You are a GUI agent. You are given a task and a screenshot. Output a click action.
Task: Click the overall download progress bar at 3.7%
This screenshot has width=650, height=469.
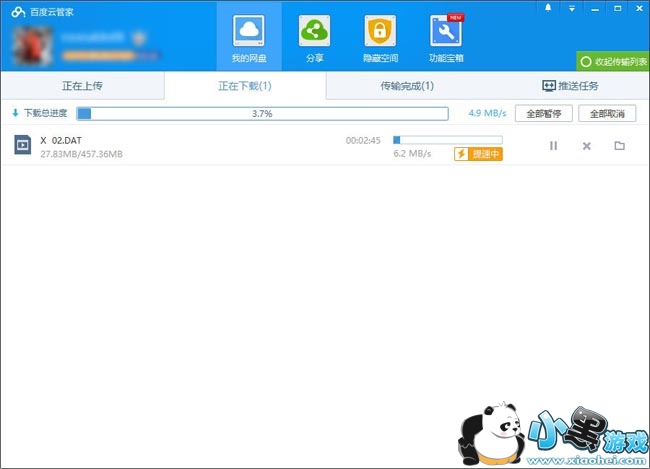click(262, 114)
